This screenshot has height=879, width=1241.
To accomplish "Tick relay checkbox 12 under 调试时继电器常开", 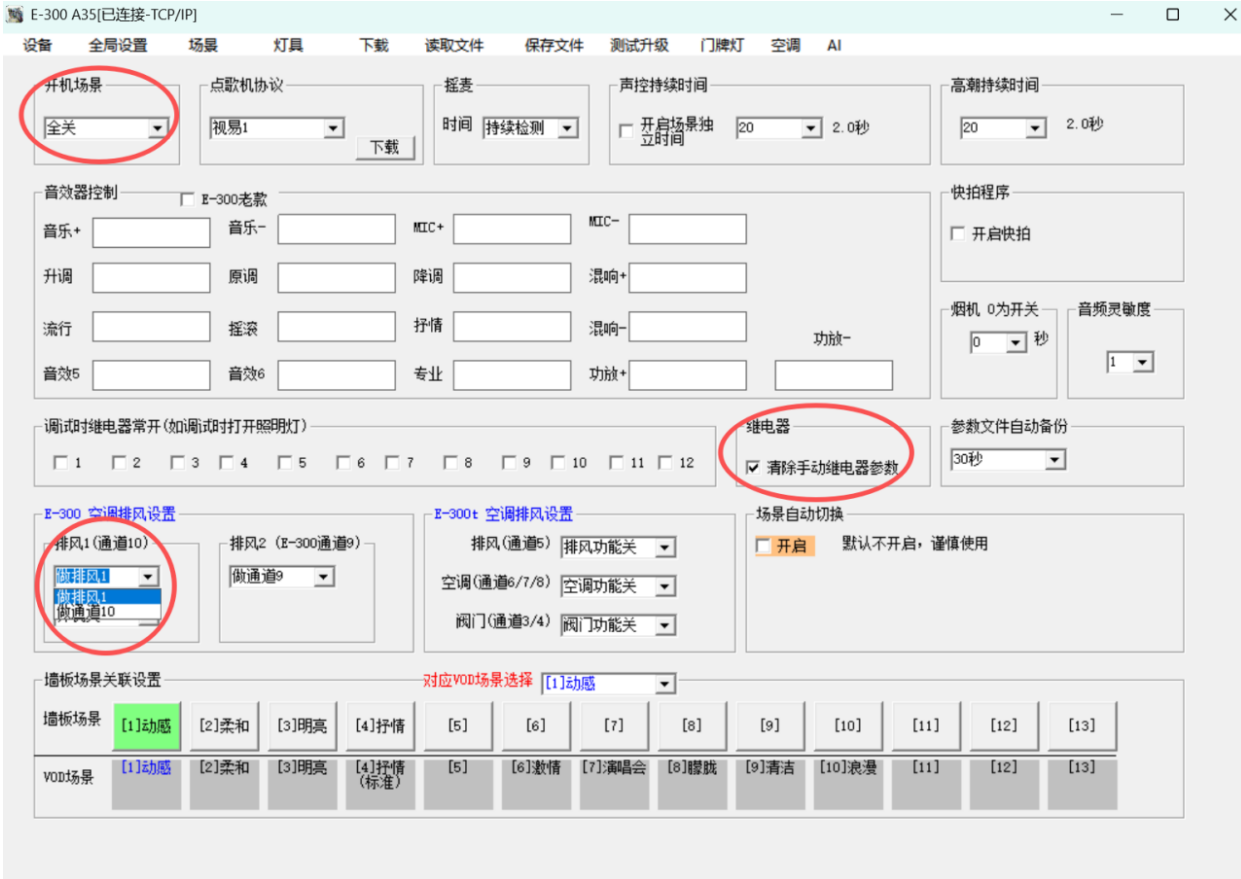I will (x=665, y=462).
